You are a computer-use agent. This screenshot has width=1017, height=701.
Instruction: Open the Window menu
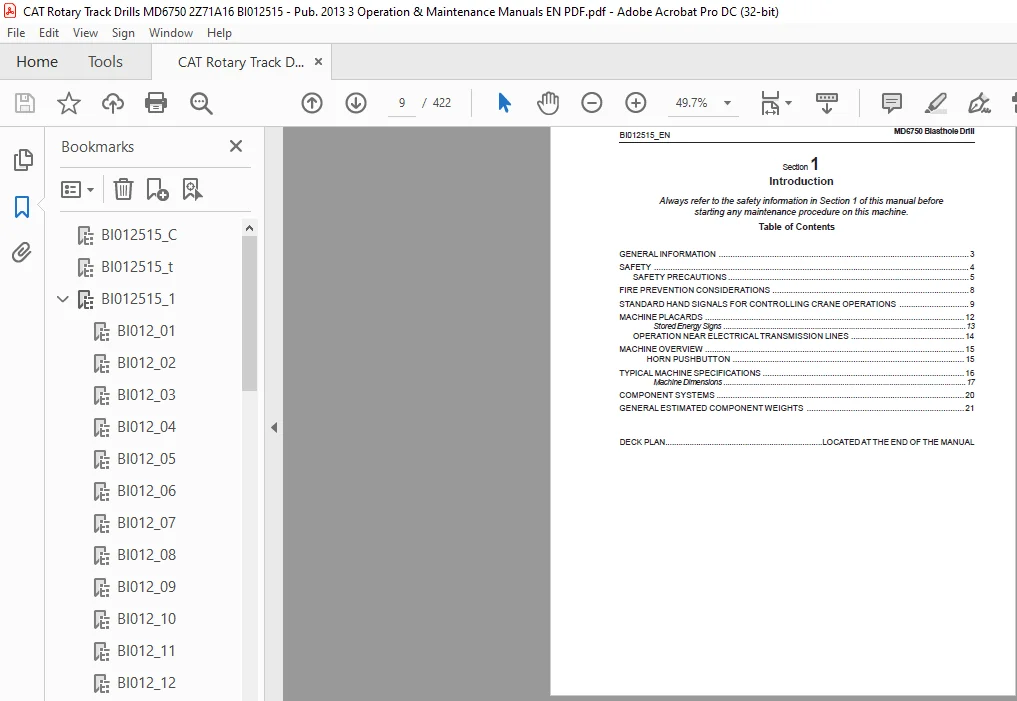[171, 33]
